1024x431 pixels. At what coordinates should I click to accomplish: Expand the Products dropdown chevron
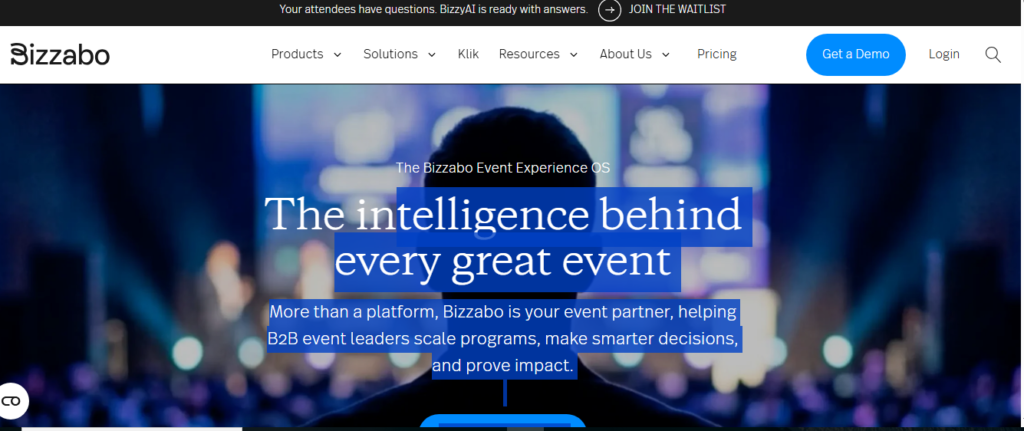(x=338, y=55)
